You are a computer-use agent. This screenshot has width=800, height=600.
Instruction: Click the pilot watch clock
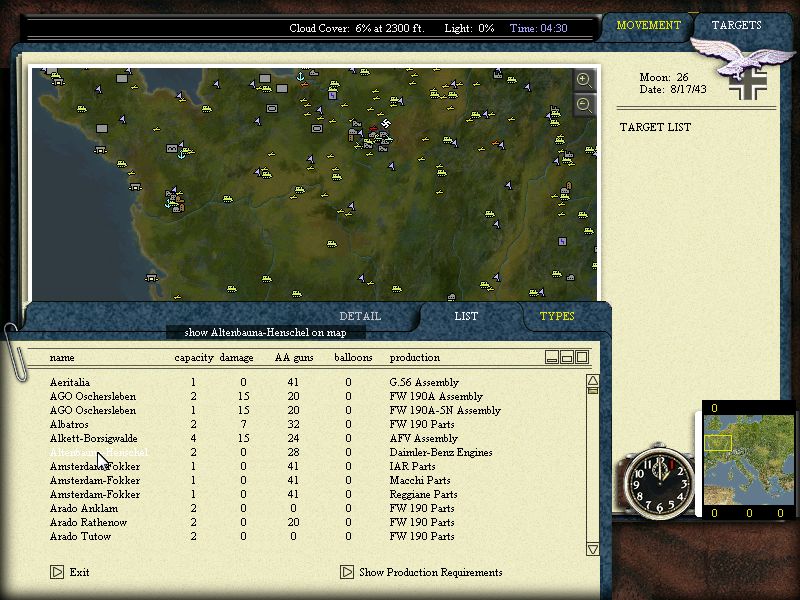pos(659,483)
